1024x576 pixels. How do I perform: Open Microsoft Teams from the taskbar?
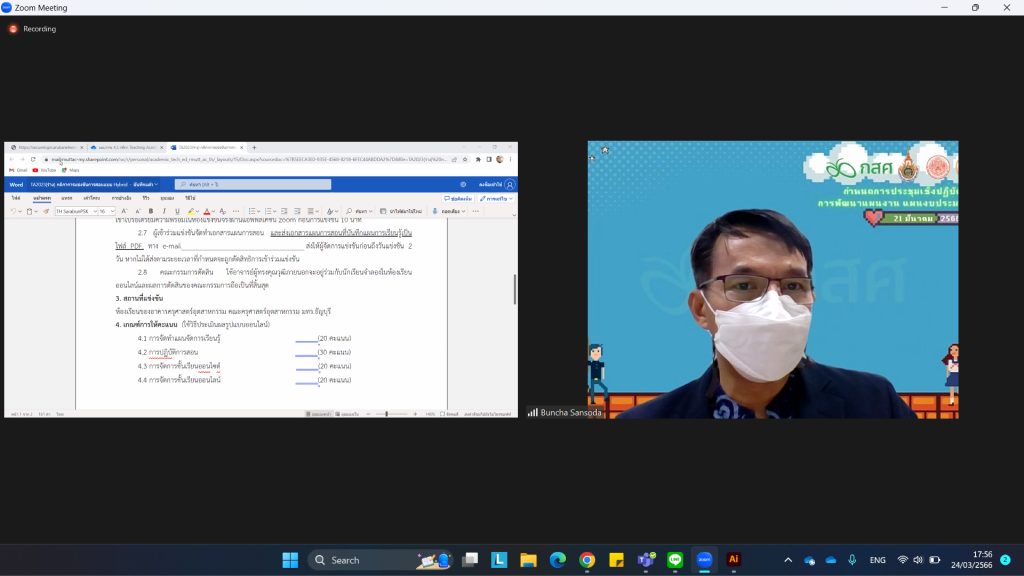[x=646, y=560]
